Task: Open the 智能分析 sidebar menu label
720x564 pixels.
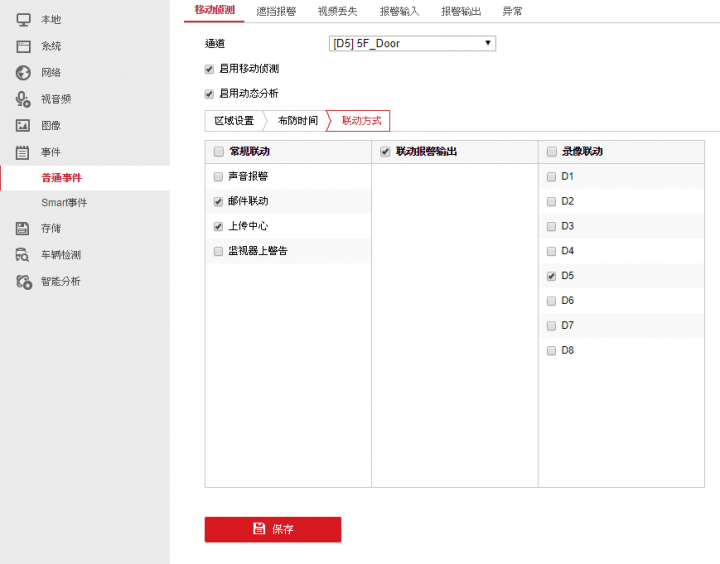Action: tap(61, 282)
